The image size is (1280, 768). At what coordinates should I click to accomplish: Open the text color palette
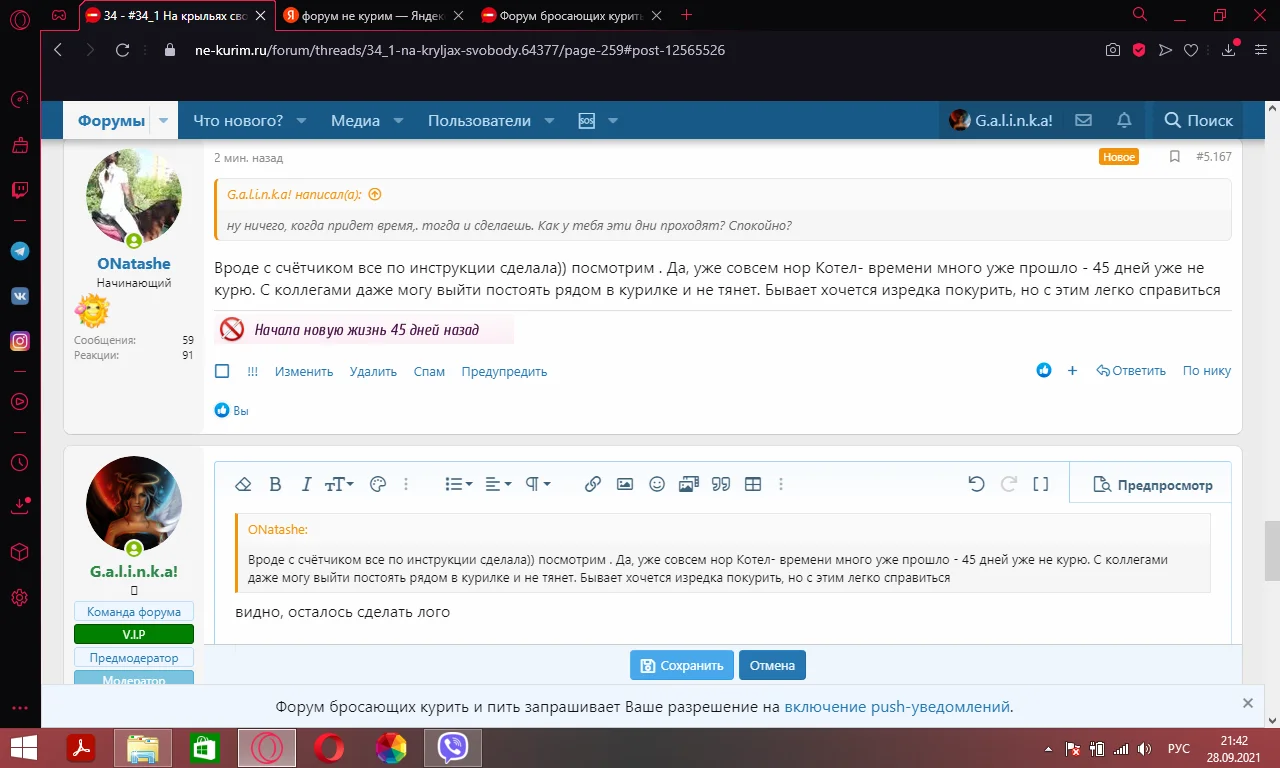click(x=377, y=484)
